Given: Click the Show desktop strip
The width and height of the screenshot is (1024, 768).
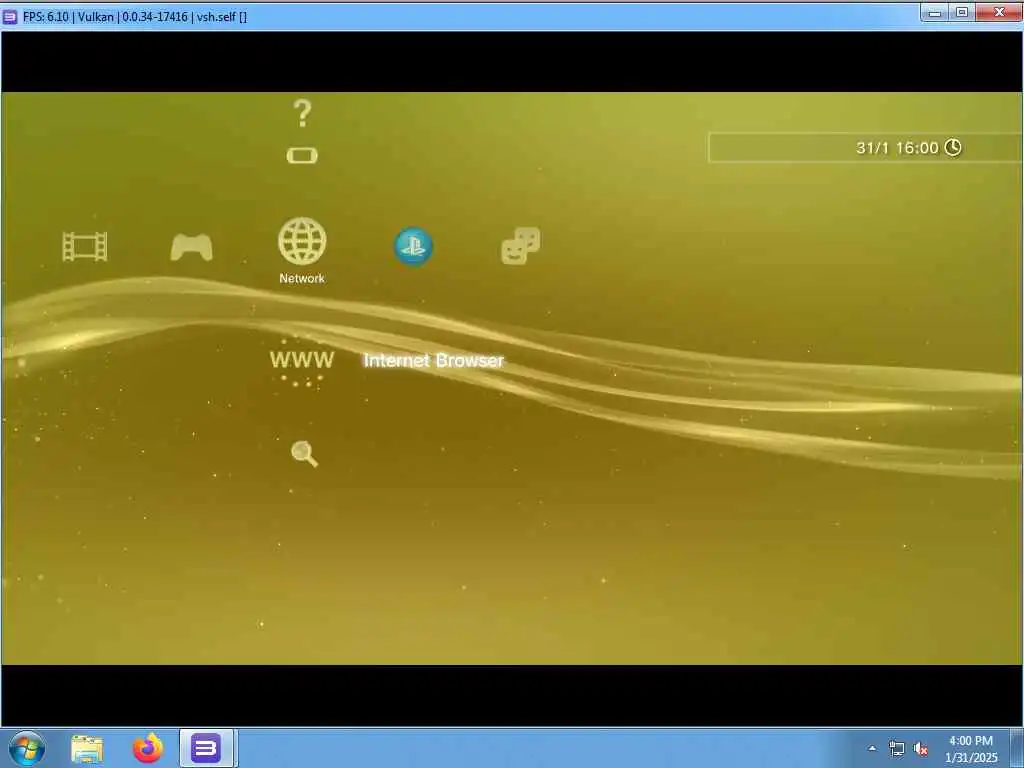Looking at the screenshot, I should coord(1016,748).
